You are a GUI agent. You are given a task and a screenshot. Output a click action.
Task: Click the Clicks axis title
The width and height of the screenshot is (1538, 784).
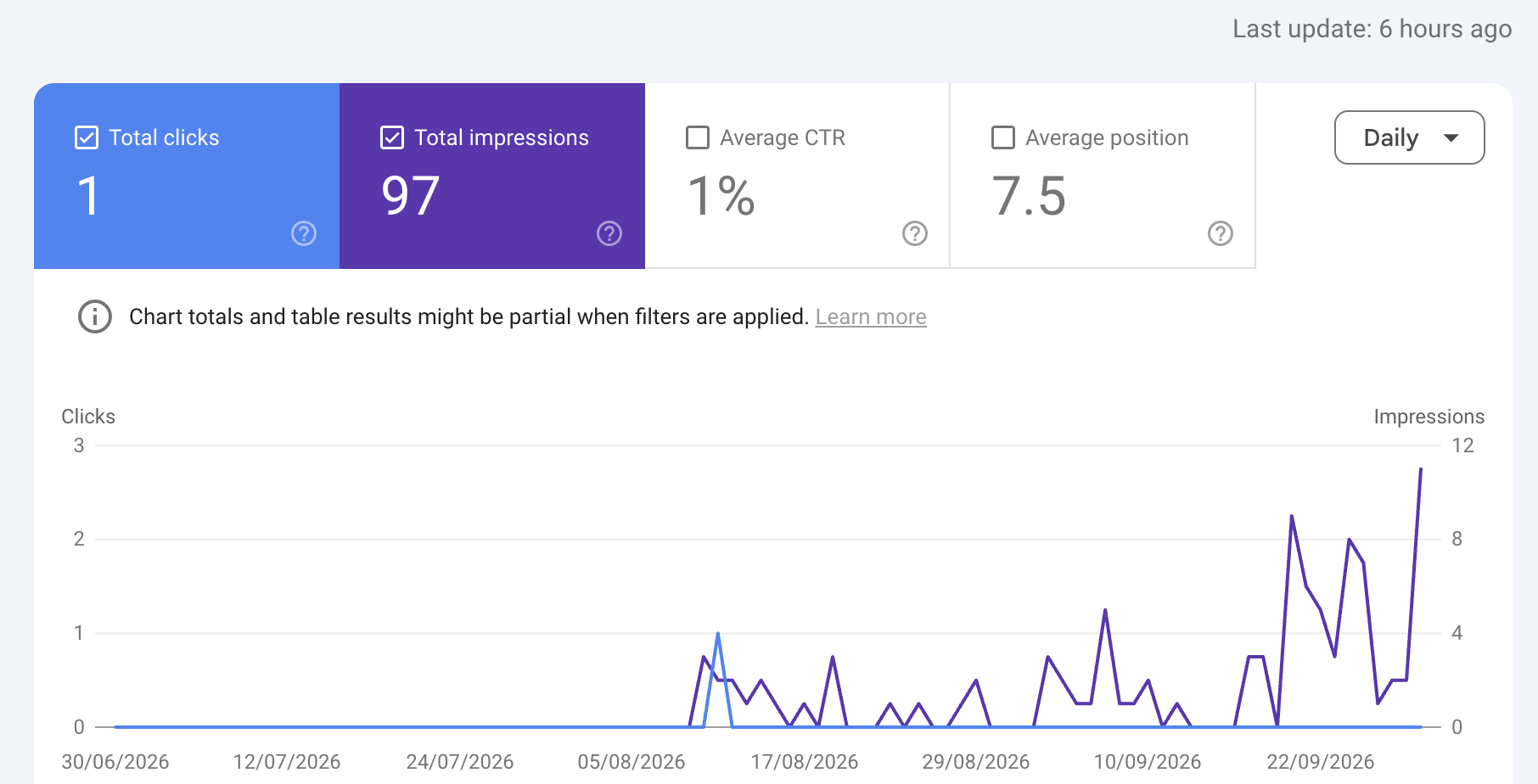coord(88,417)
